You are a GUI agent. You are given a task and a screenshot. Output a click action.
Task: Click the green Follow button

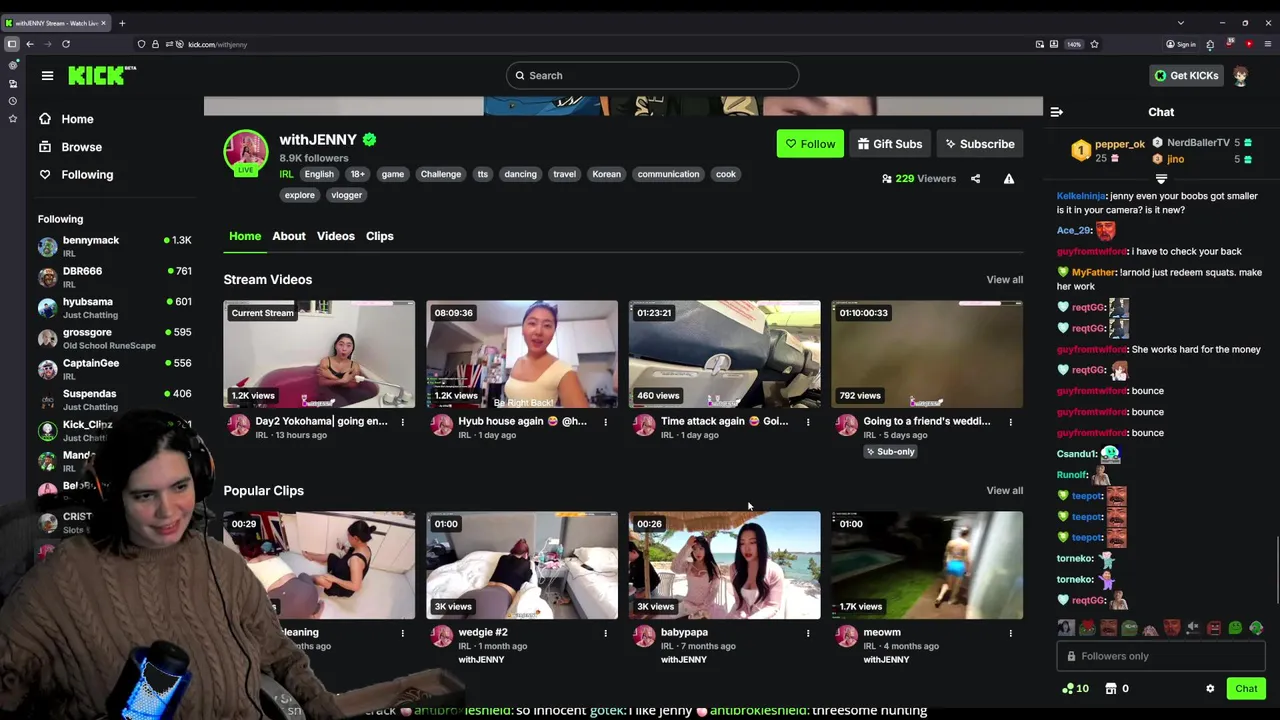(810, 144)
